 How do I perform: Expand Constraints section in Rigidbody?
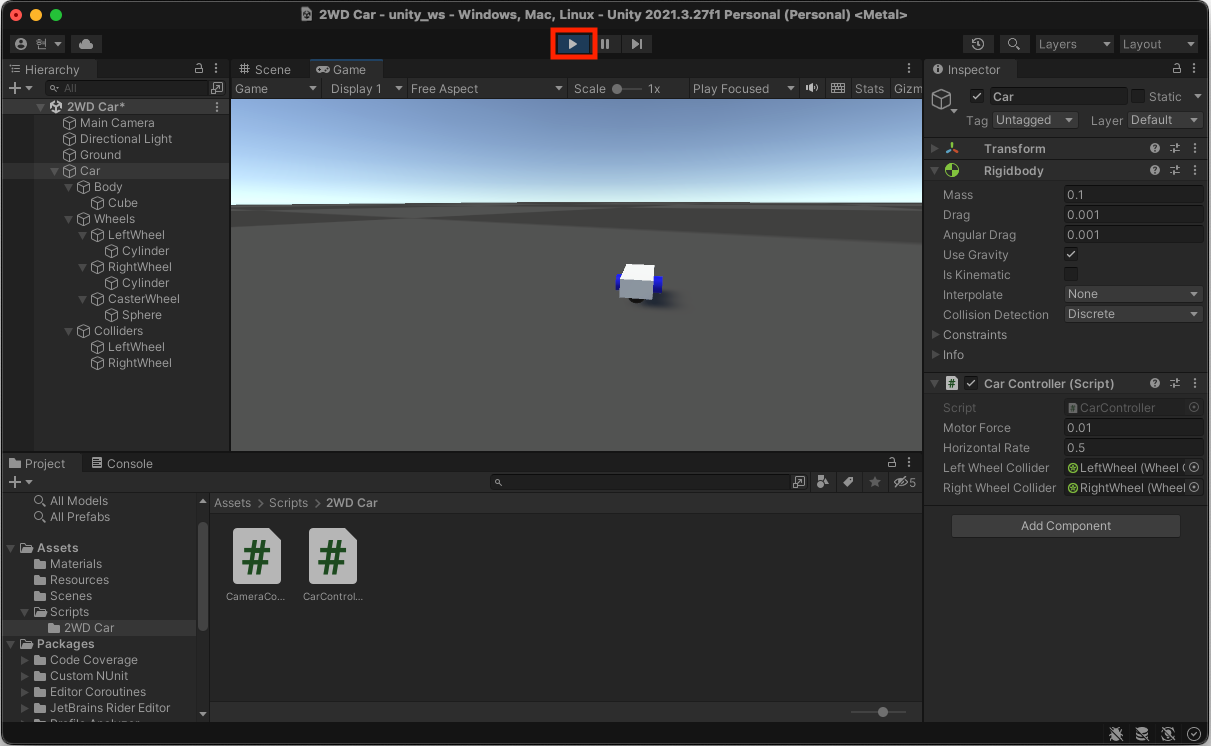(x=936, y=335)
